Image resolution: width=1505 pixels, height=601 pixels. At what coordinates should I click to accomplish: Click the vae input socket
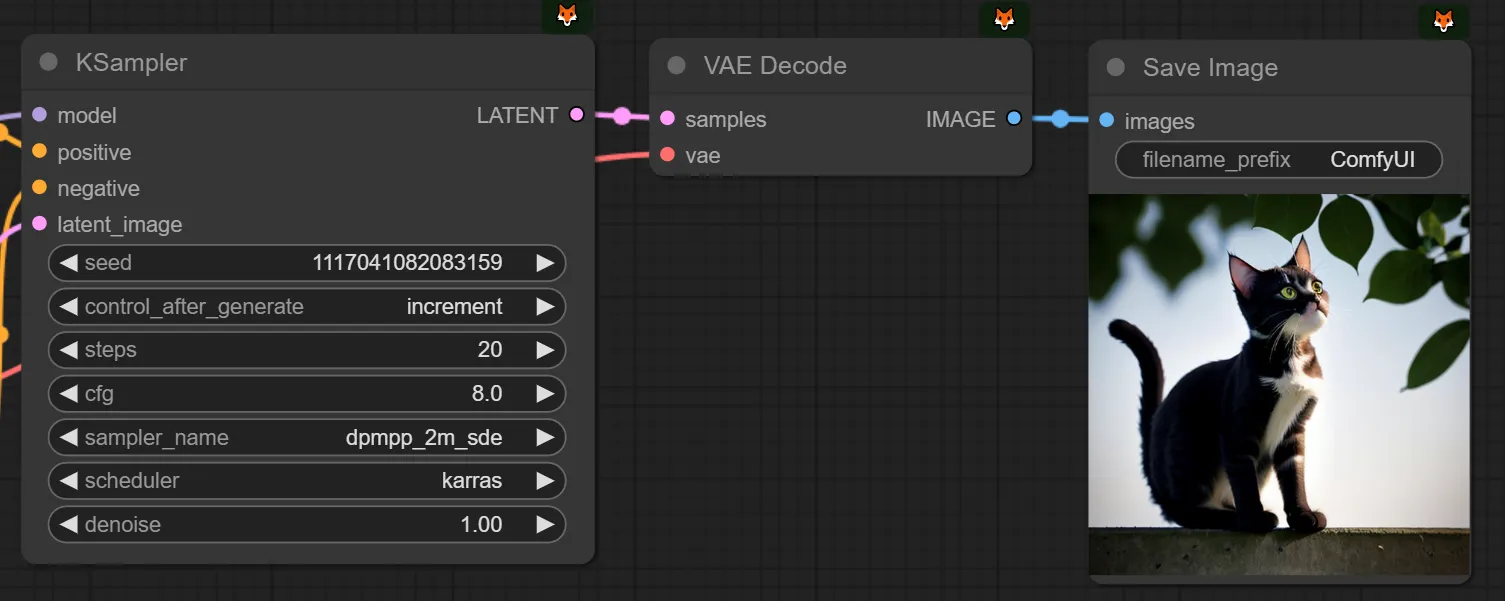point(668,155)
